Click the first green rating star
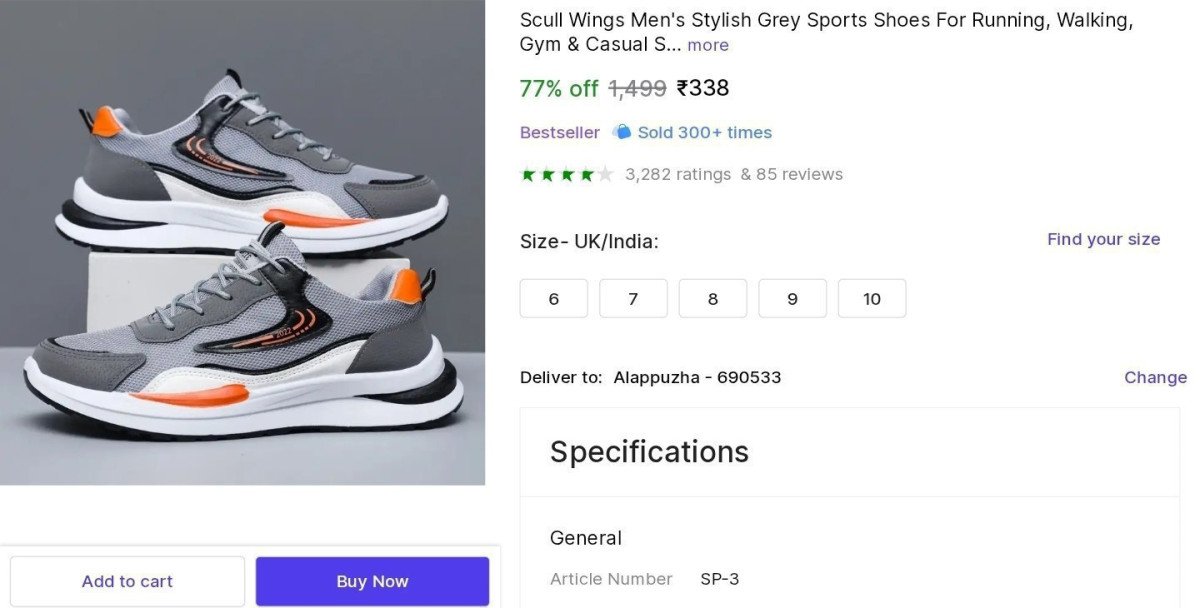The image size is (1200, 608). click(x=528, y=175)
